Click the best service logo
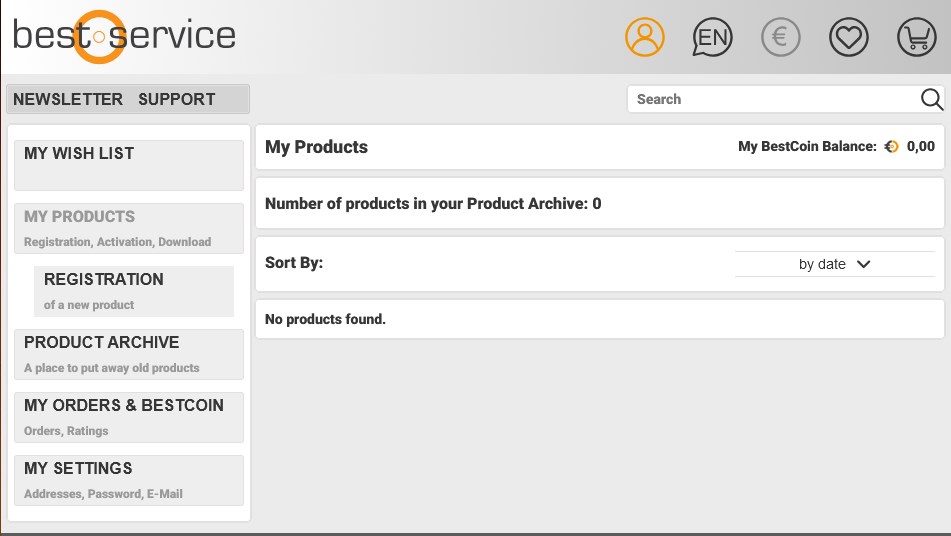 click(124, 36)
